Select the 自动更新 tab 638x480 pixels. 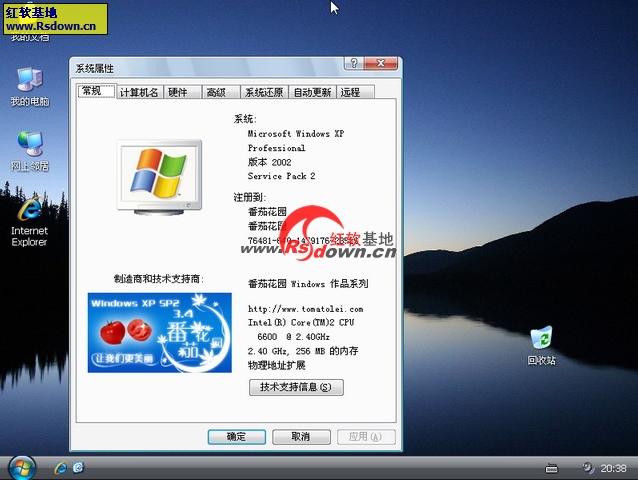(312, 92)
